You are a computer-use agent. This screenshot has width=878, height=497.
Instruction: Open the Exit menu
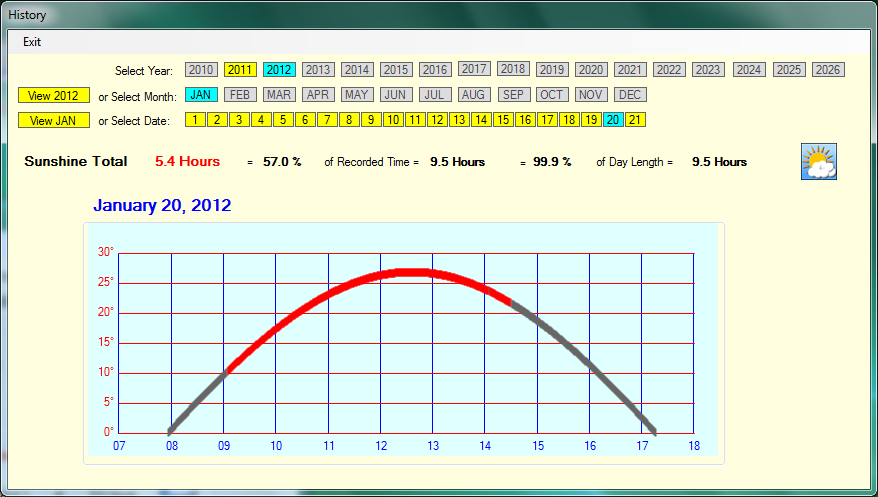32,42
